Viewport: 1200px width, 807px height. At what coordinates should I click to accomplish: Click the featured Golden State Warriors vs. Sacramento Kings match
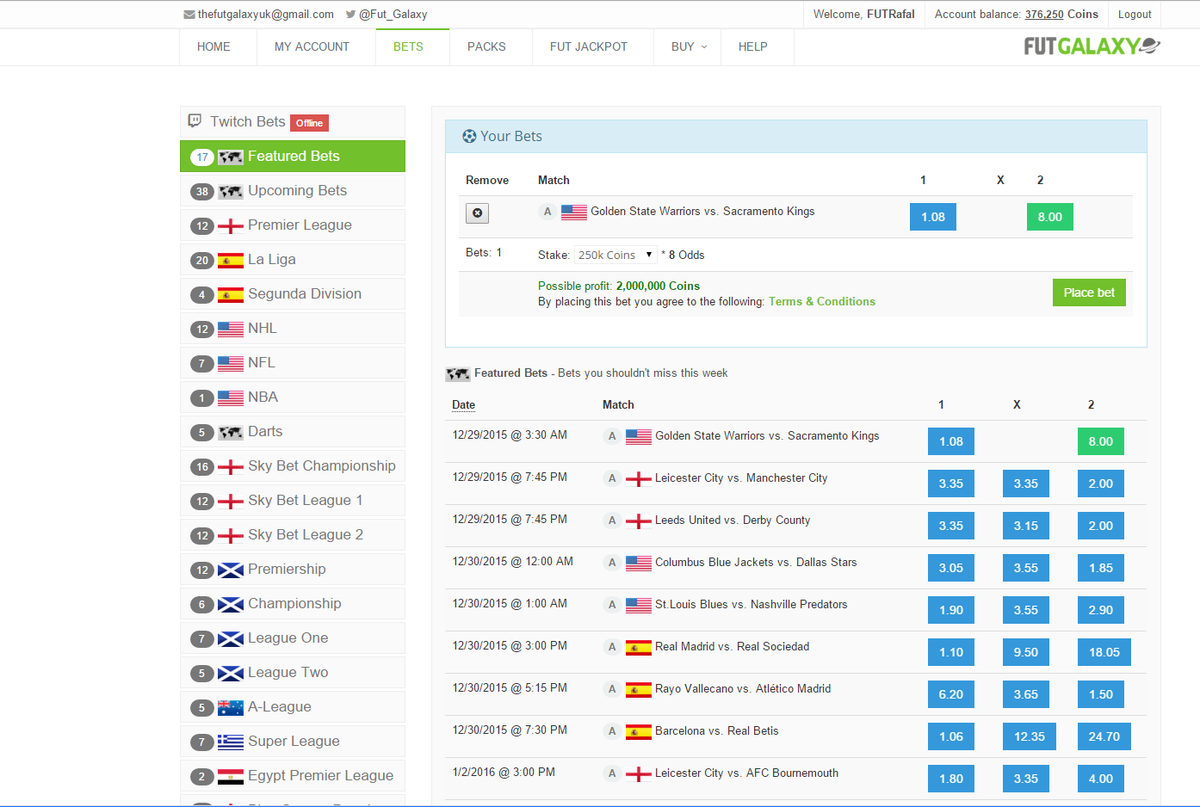(x=767, y=436)
